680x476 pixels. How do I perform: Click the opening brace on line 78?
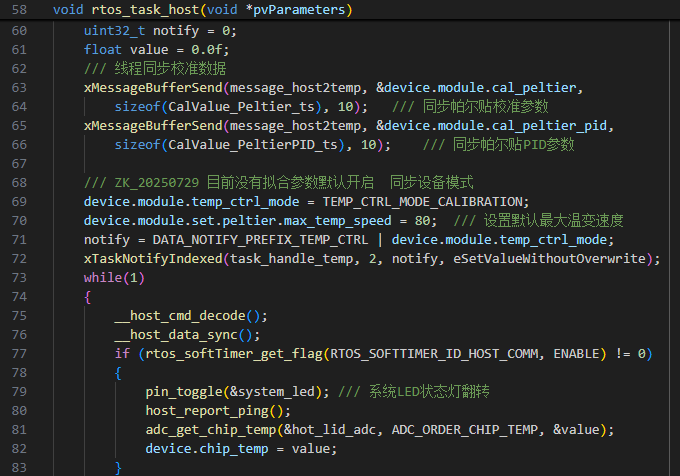118,373
